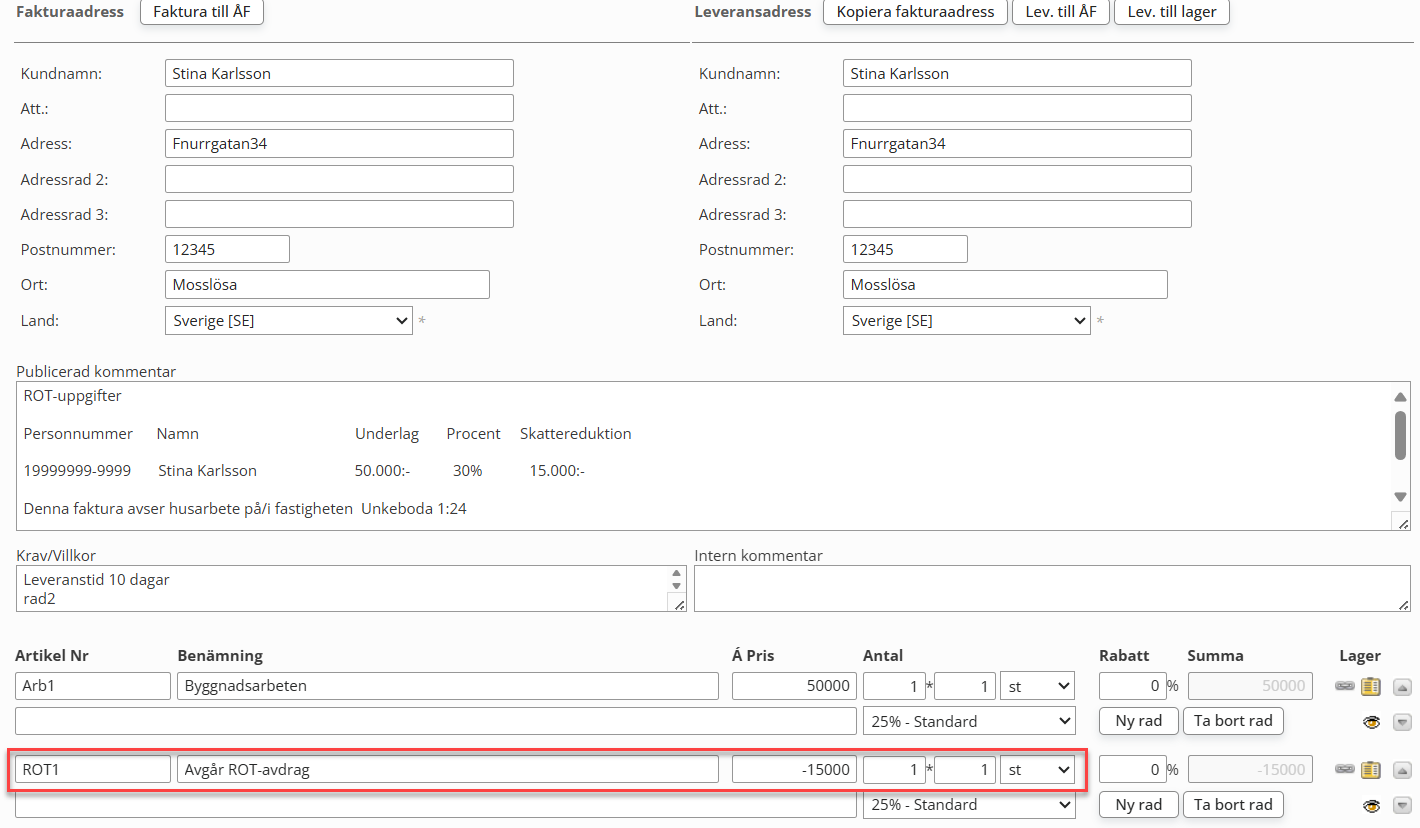Open the unit 'st' dropdown on the ROT1 row
The width and height of the screenshot is (1420, 828).
[x=1037, y=770]
